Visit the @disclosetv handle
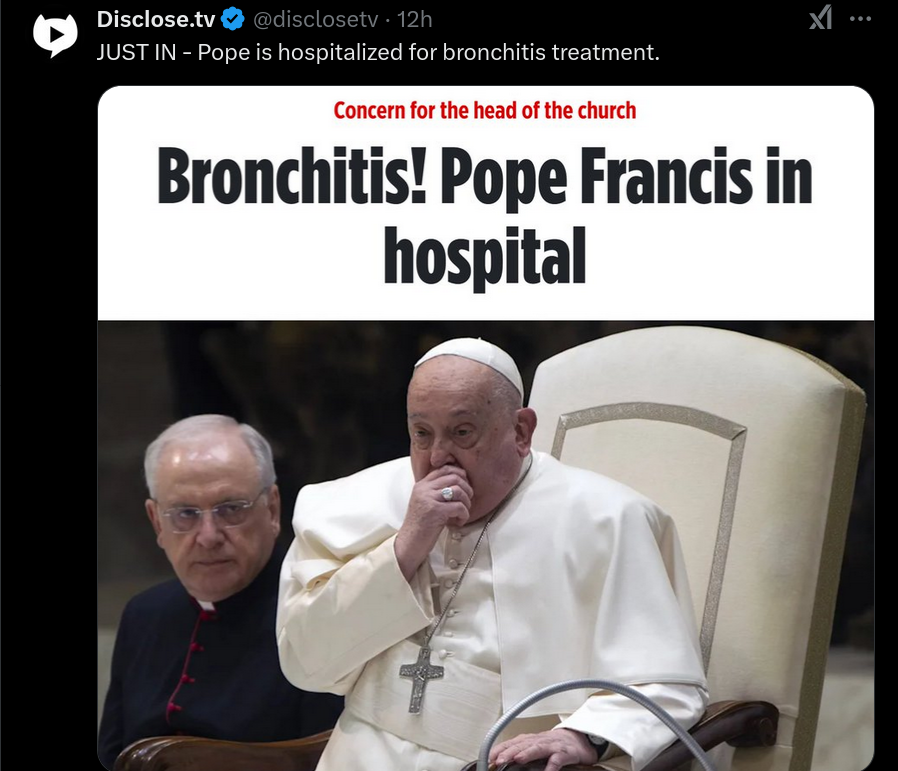 click(316, 19)
